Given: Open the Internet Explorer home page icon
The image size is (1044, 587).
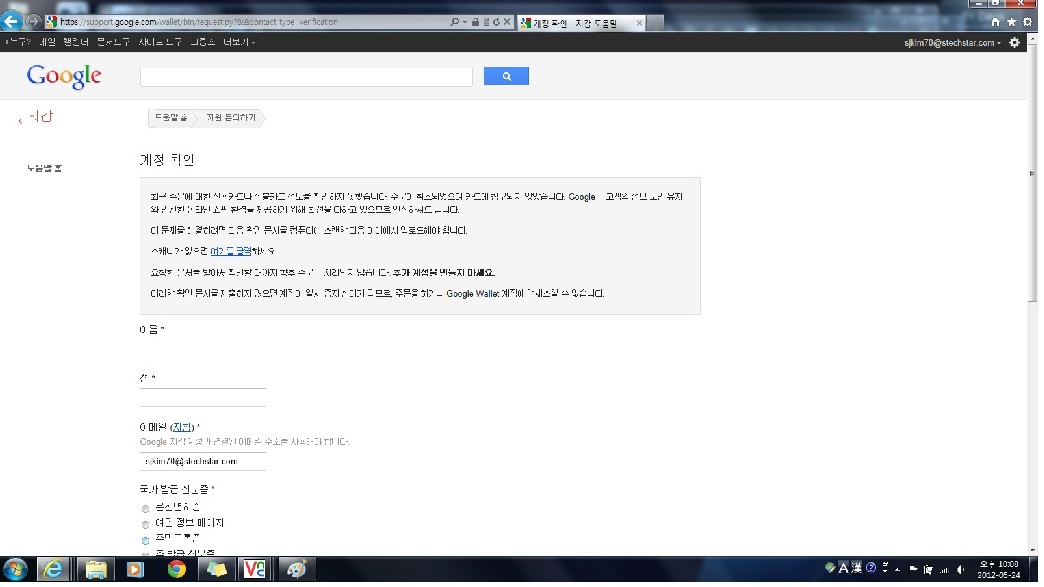Looking at the screenshot, I should (995, 22).
